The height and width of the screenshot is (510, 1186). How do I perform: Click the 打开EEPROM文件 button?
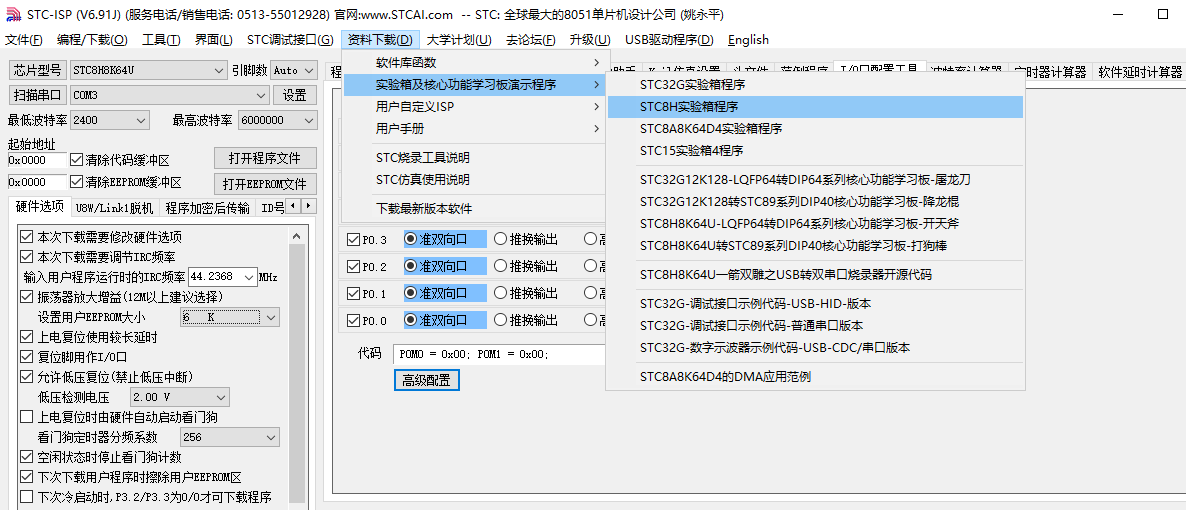click(x=265, y=184)
